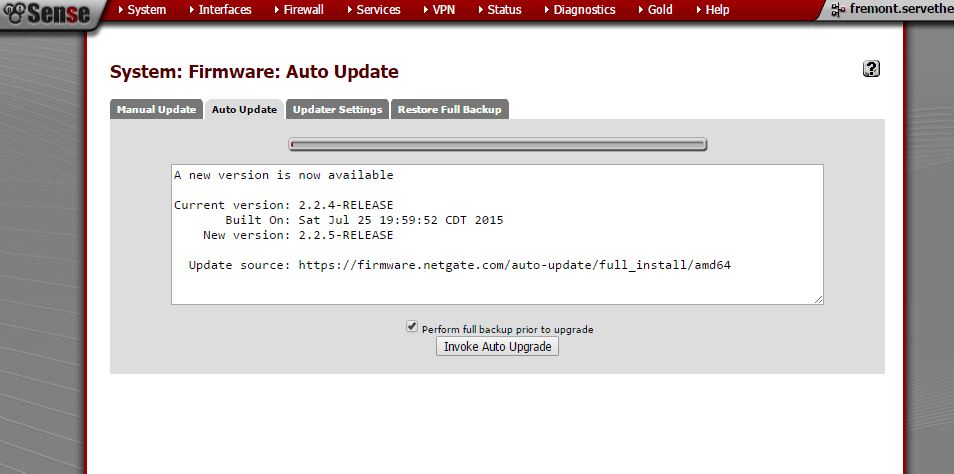Click inside the version info text area
954x474 pixels.
click(497, 234)
